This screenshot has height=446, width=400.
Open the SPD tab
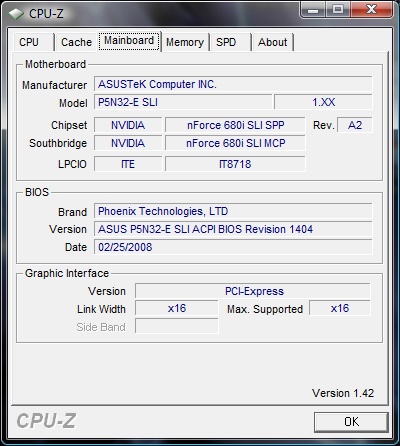pos(230,42)
